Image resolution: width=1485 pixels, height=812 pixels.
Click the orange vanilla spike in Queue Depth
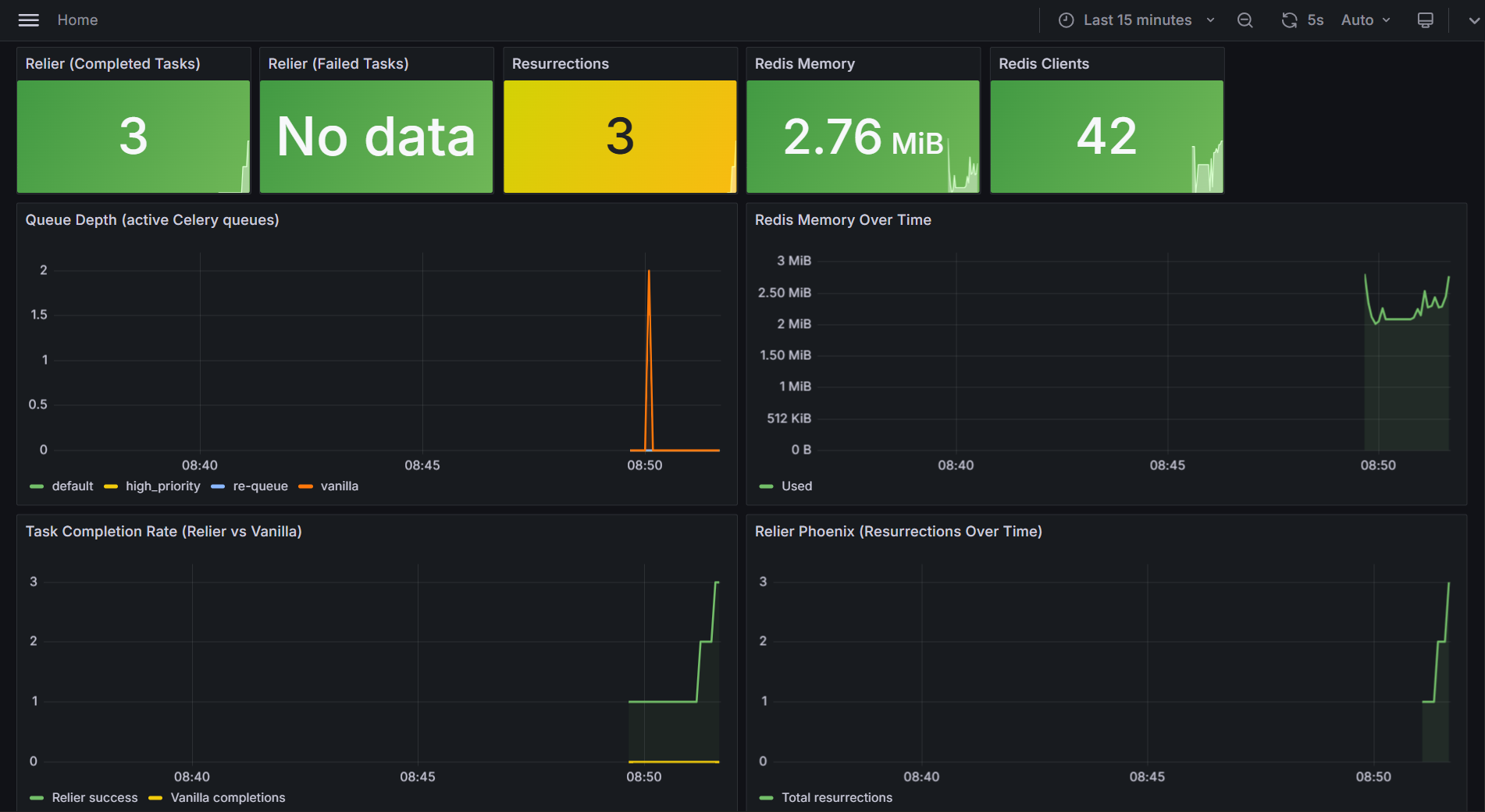coord(649,359)
